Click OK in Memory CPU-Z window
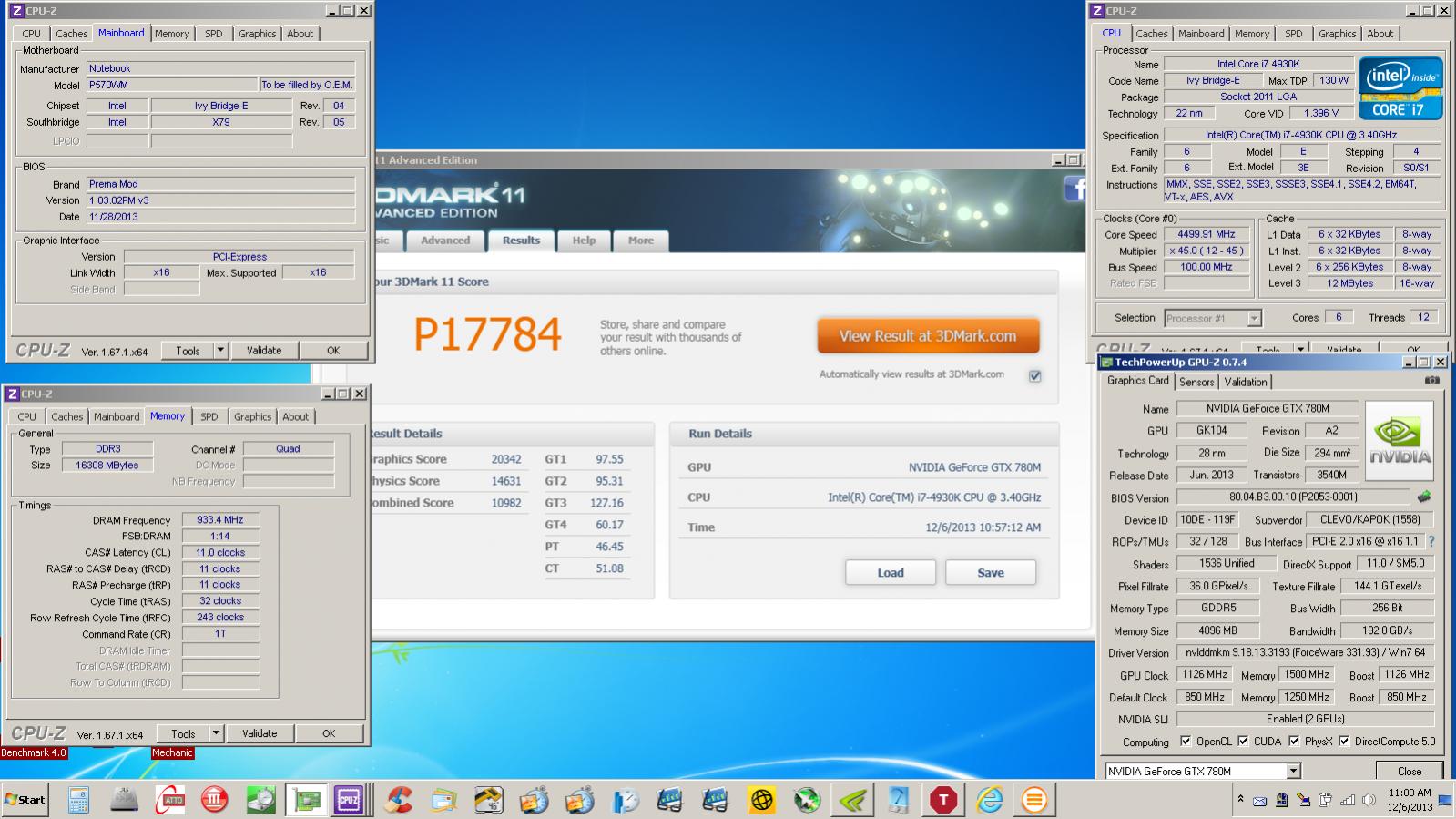This screenshot has height=819, width=1456. click(x=329, y=733)
